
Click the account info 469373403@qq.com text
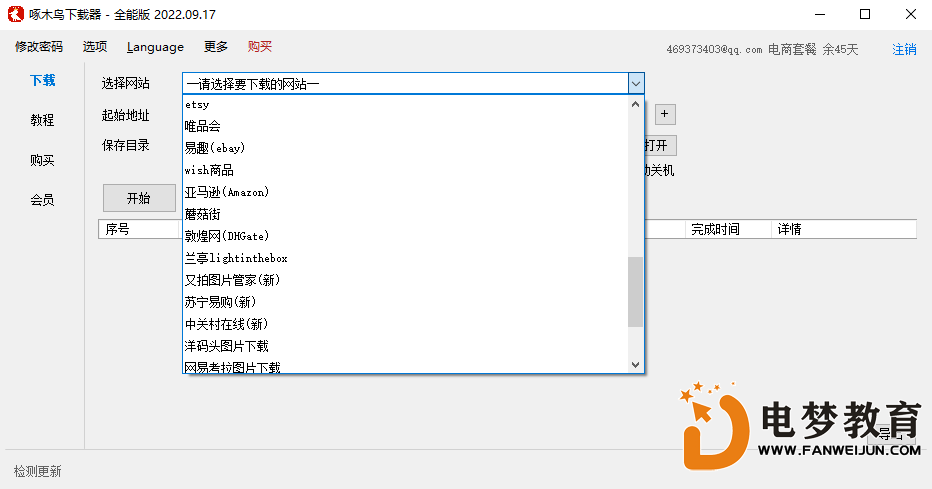714,49
